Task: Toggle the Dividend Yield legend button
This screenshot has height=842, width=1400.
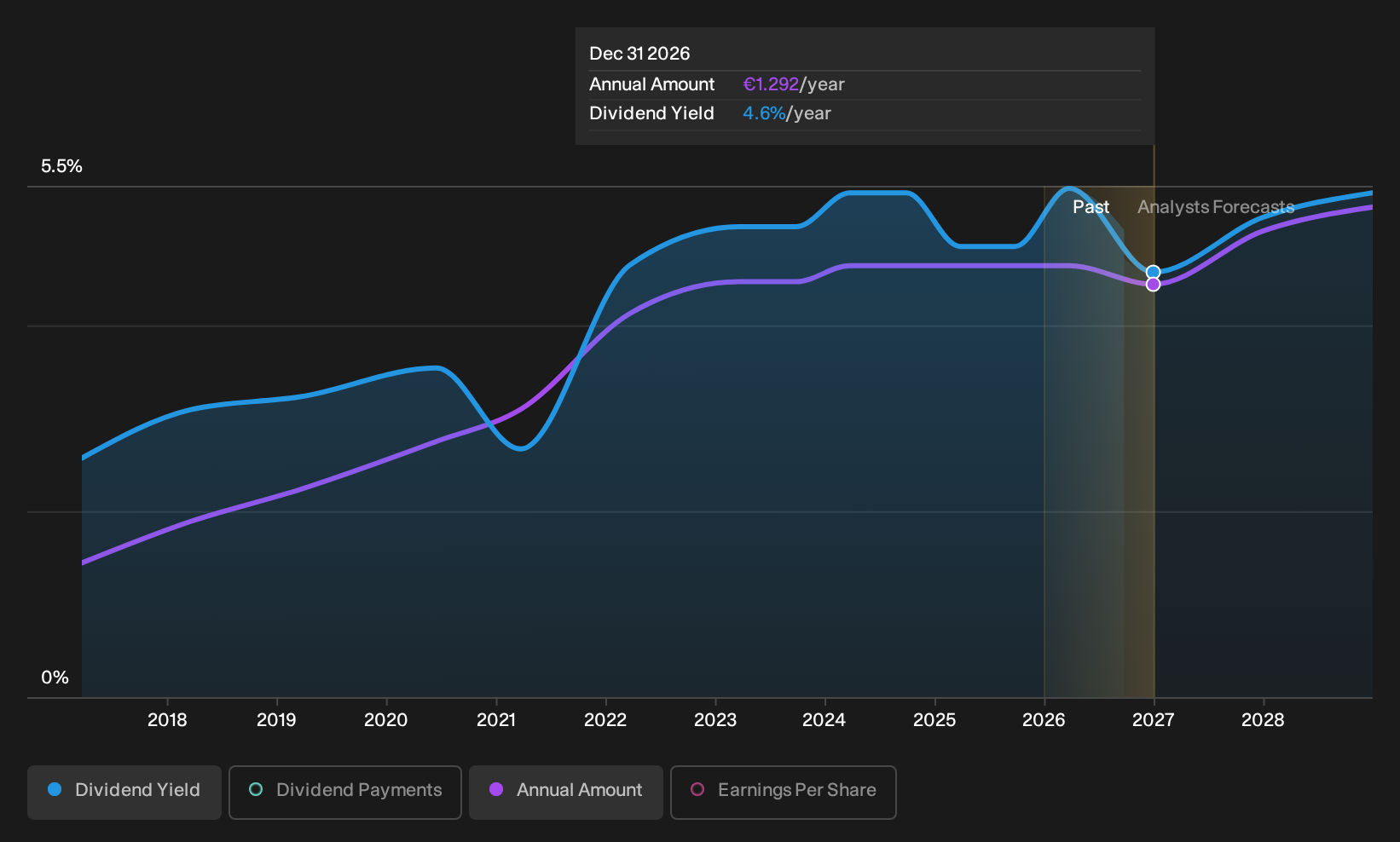Action: click(124, 792)
